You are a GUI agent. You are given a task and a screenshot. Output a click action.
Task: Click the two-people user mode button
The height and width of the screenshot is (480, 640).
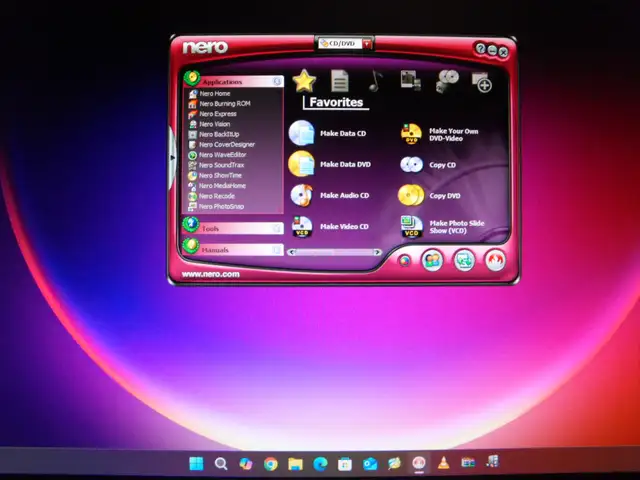432,260
